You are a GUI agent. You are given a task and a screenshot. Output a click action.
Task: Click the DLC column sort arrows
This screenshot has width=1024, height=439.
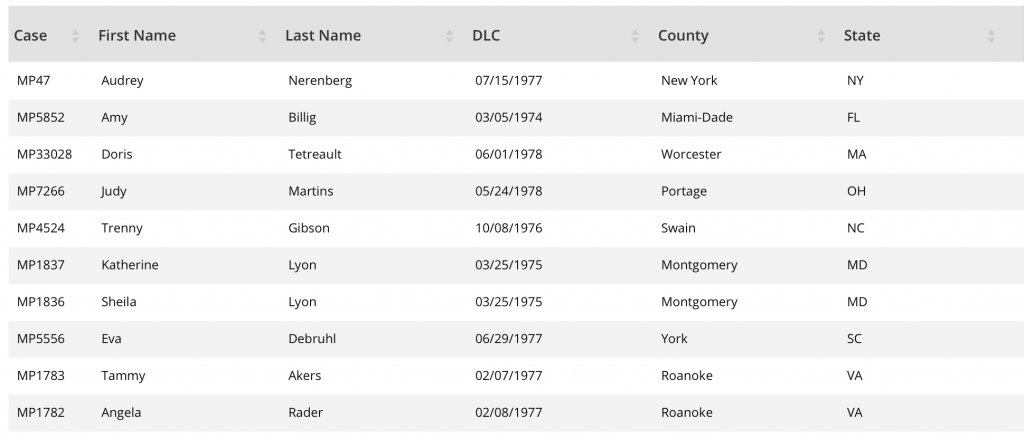point(635,36)
